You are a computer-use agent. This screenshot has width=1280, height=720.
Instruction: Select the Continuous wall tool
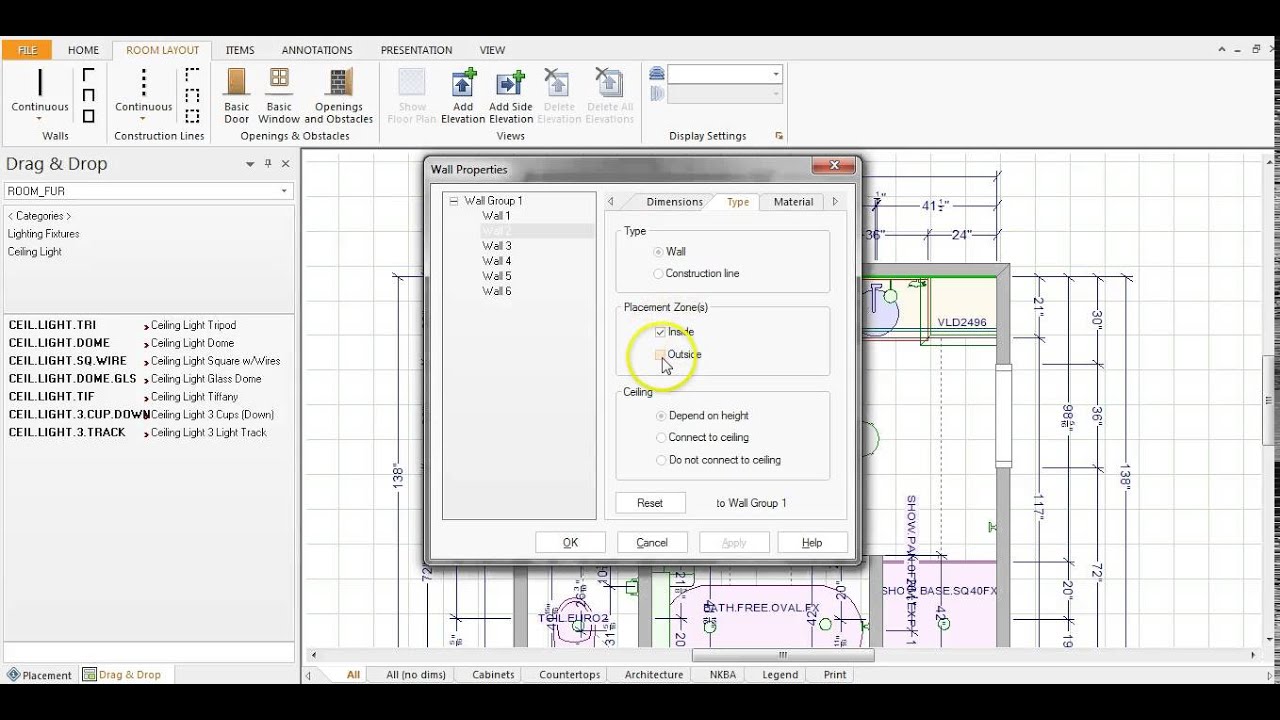click(x=40, y=90)
